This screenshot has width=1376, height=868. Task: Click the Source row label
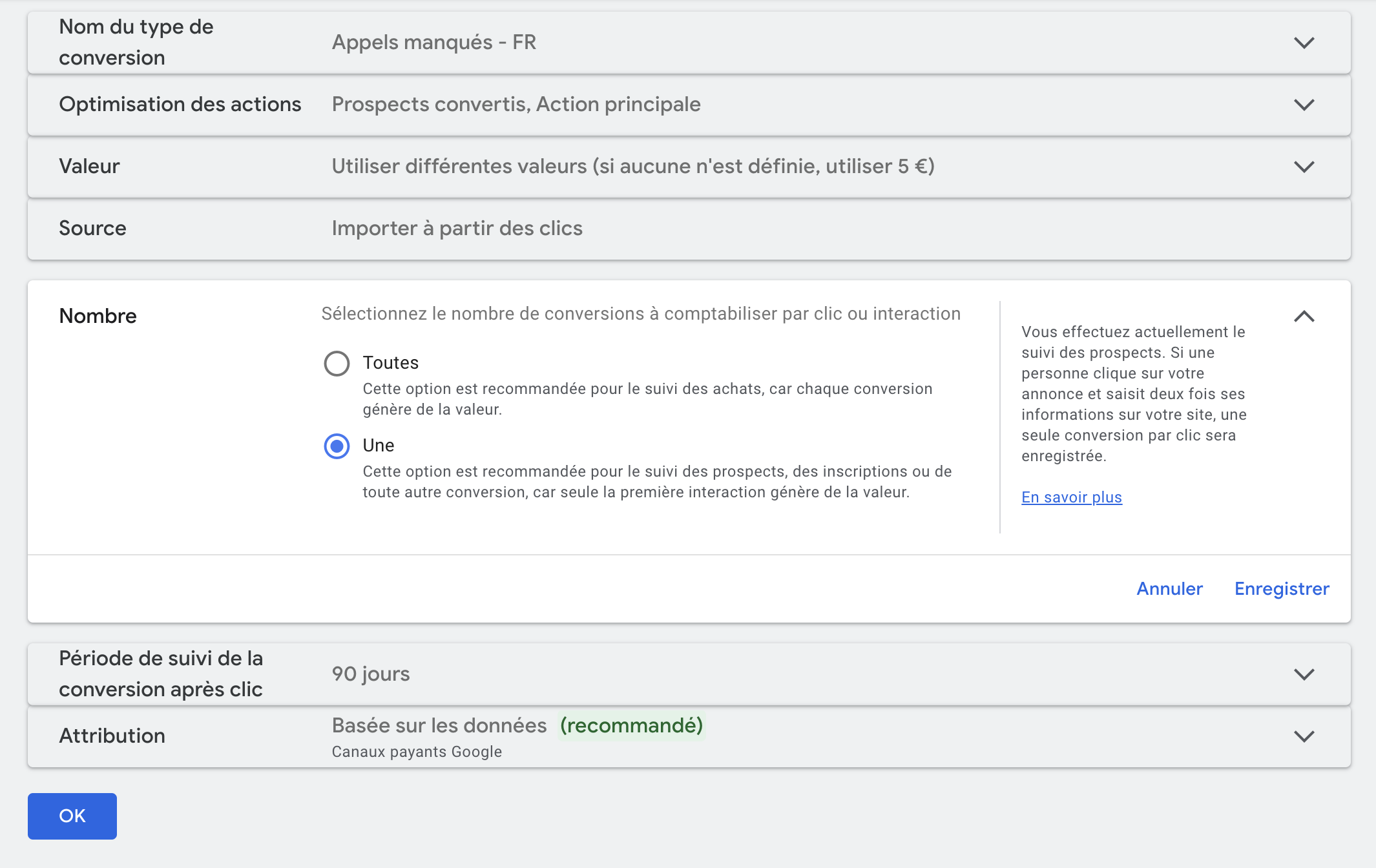click(x=92, y=229)
